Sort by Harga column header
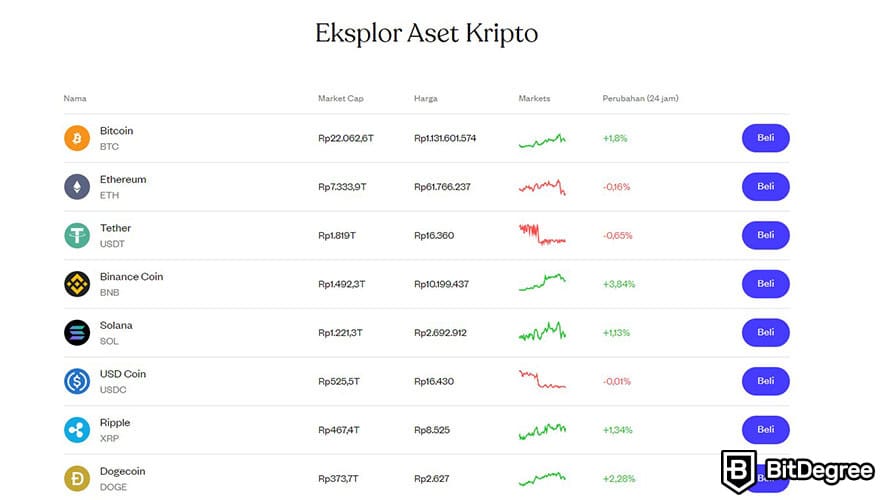 tap(425, 99)
